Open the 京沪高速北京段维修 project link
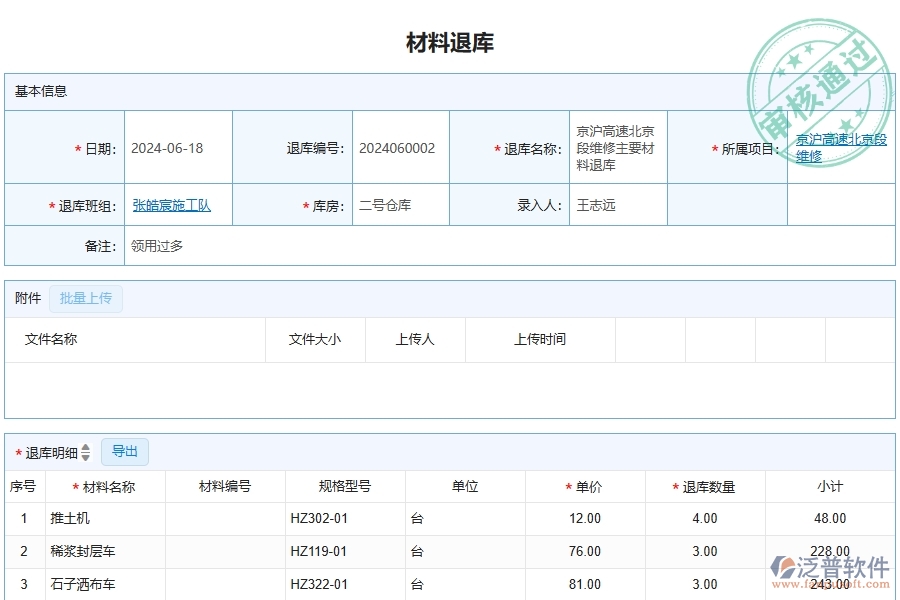This screenshot has width=900, height=600. [x=838, y=146]
